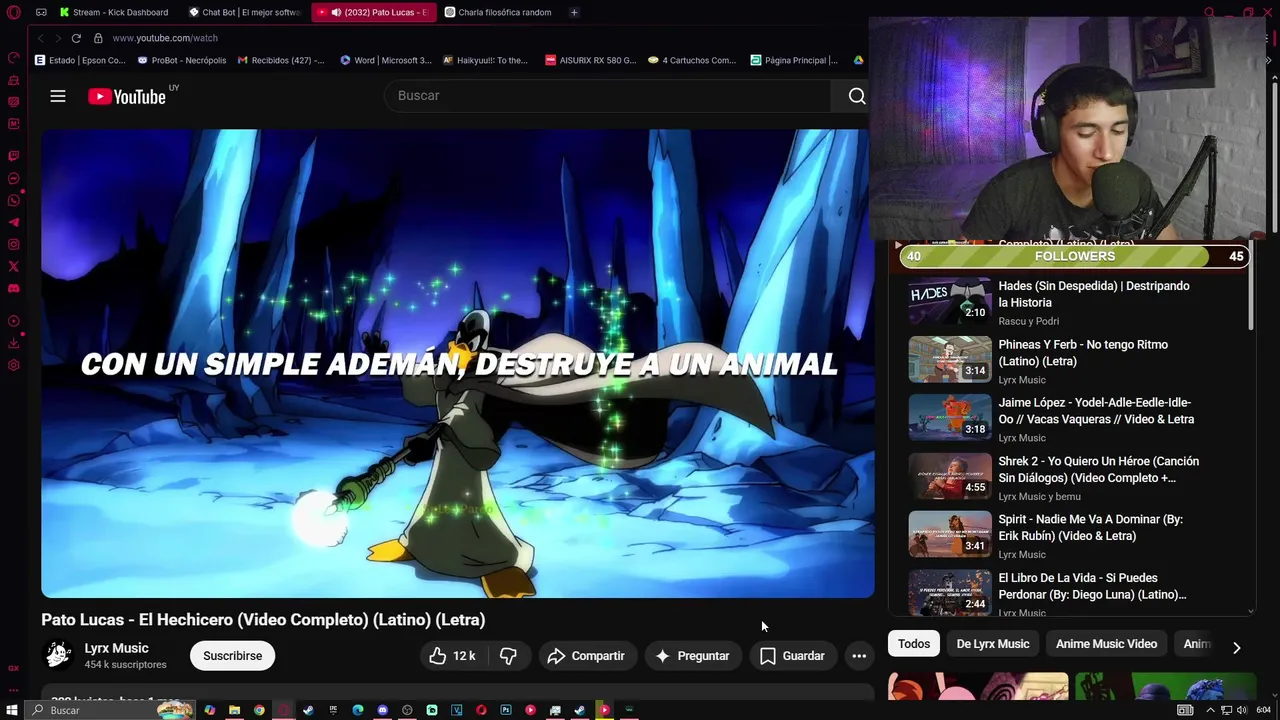The image size is (1280, 720).
Task: Click the site info lock icon
Action: (x=98, y=38)
